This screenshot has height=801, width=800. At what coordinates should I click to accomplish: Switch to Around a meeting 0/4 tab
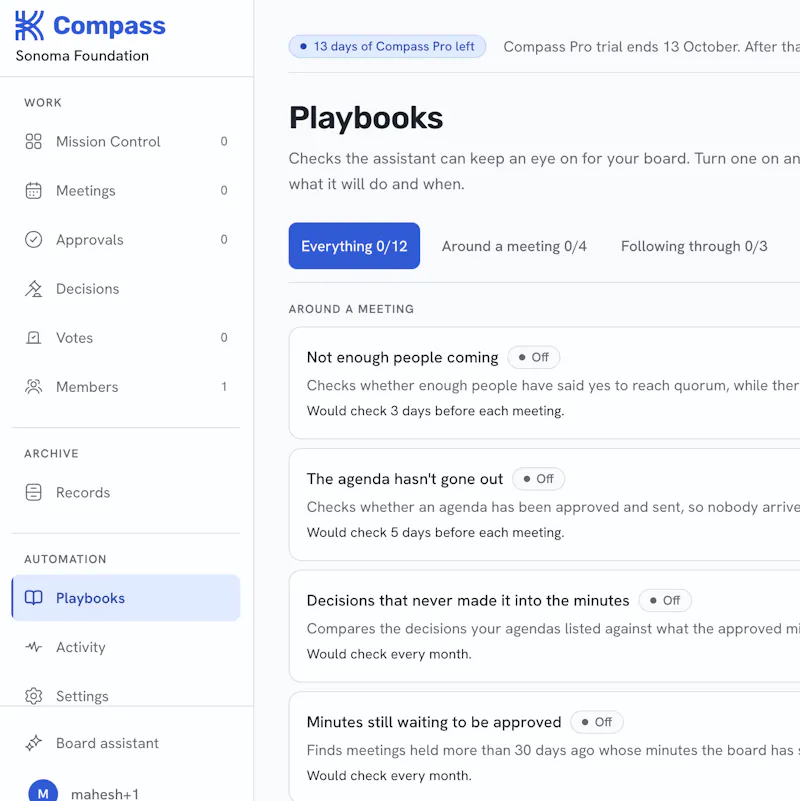pos(514,246)
